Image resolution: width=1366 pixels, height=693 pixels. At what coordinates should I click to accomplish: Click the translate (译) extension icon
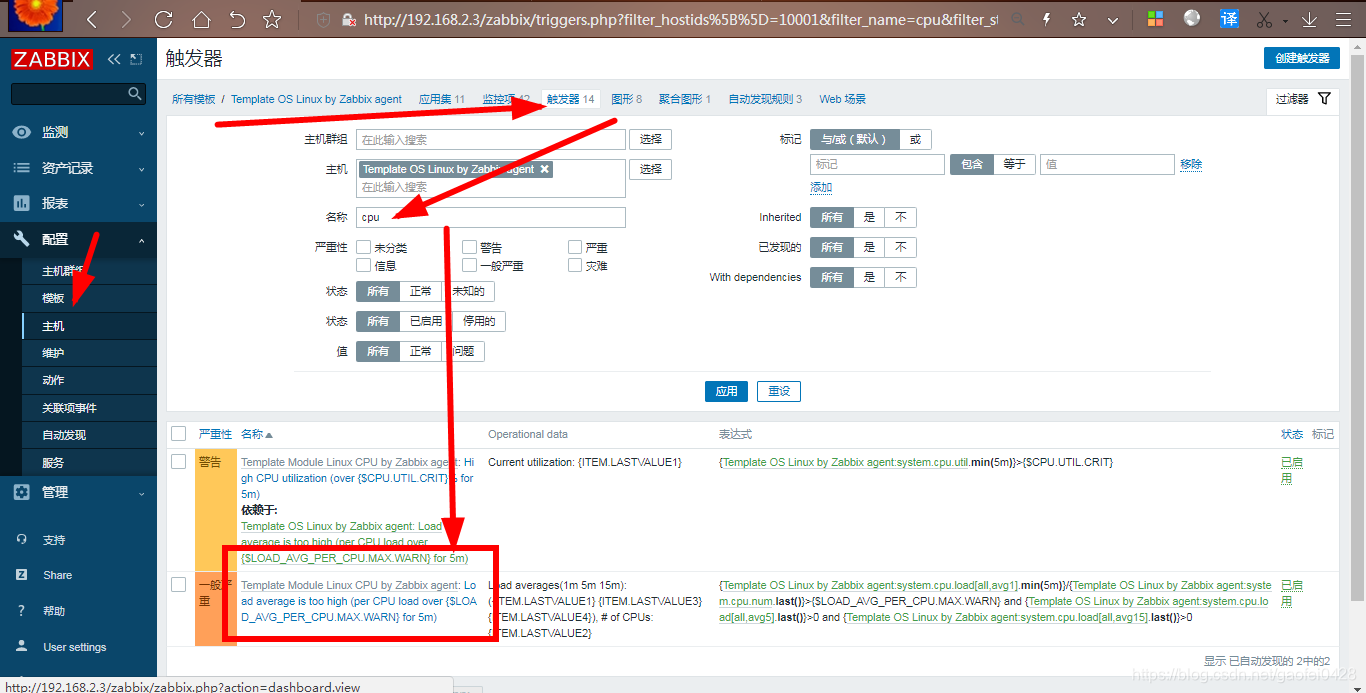tap(1229, 19)
